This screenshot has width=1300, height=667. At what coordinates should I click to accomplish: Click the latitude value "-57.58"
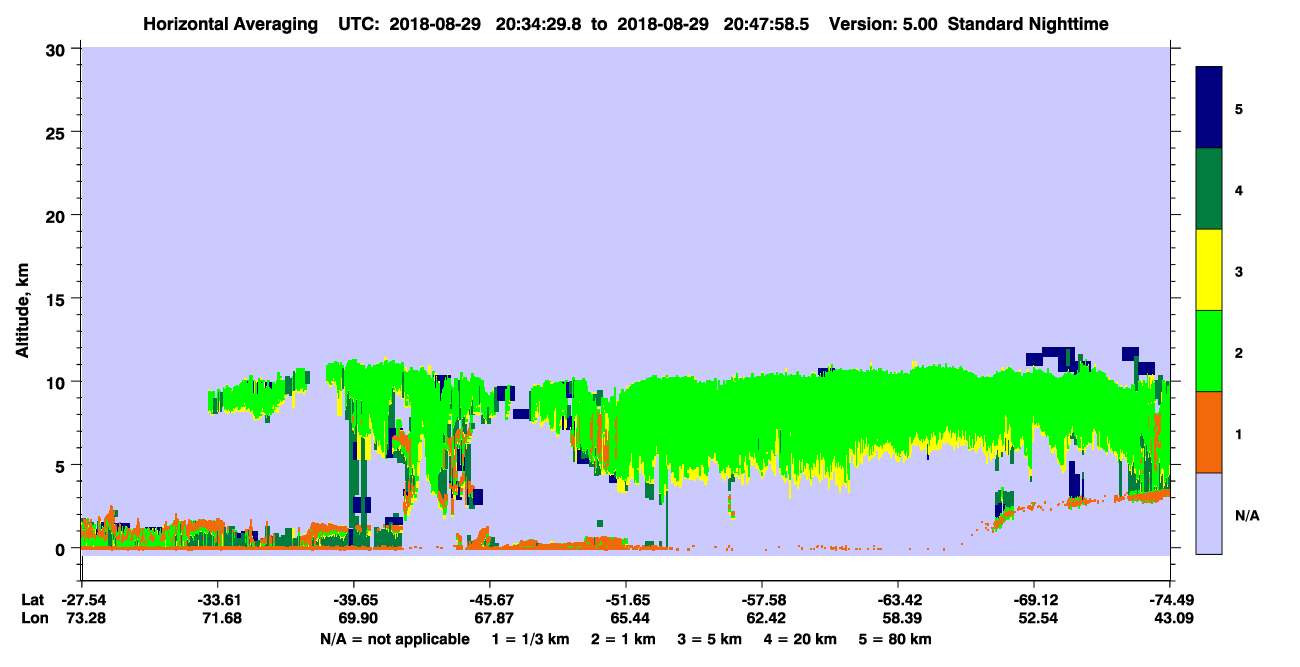point(762,600)
